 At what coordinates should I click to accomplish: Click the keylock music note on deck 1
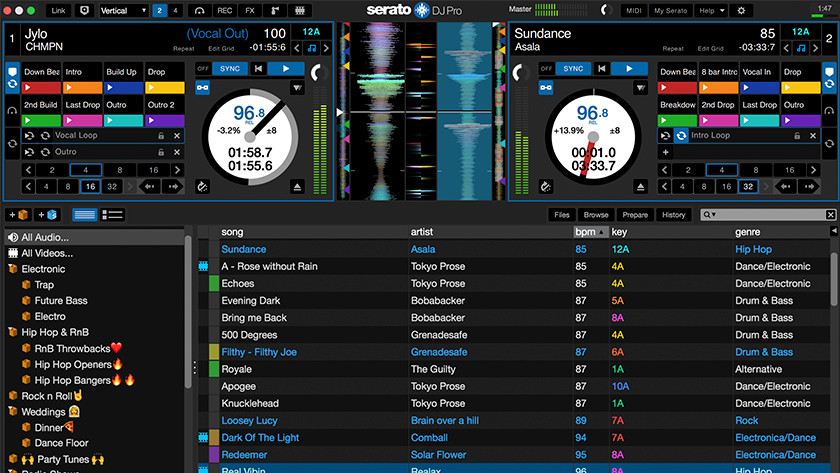[312, 48]
